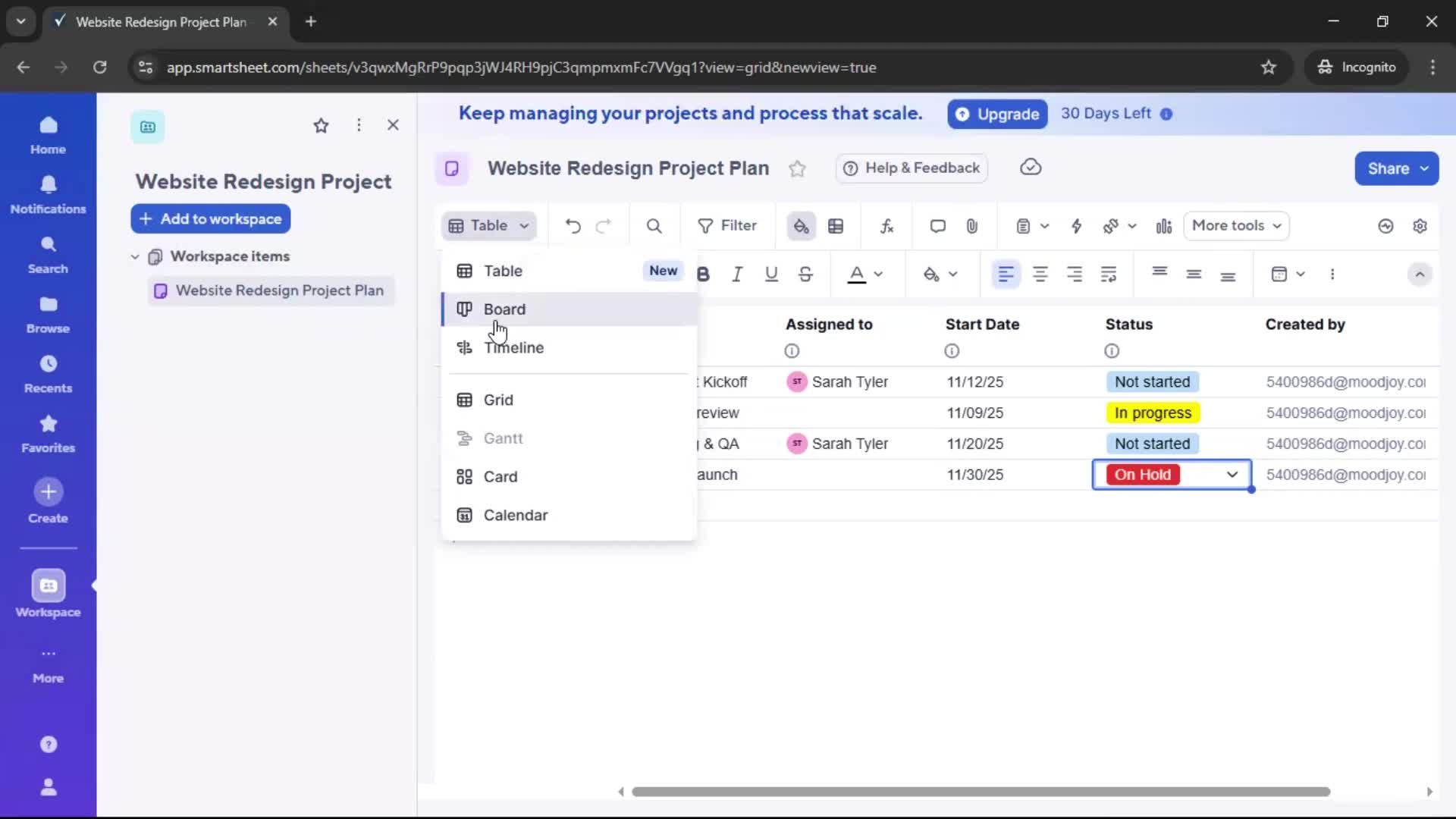Click the comment bubble icon
Screen dimensions: 1456x819
pos(937,225)
